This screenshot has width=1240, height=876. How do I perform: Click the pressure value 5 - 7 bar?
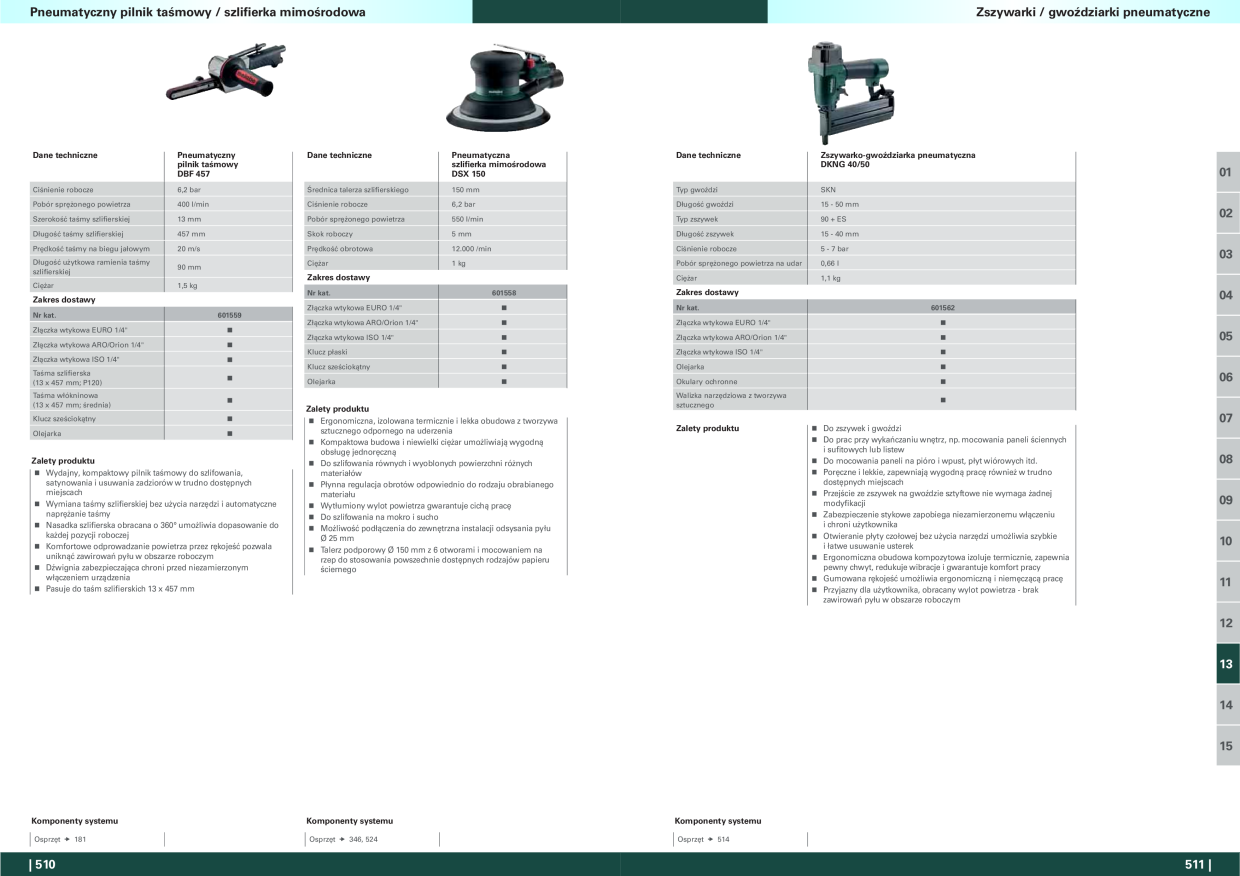coord(834,249)
